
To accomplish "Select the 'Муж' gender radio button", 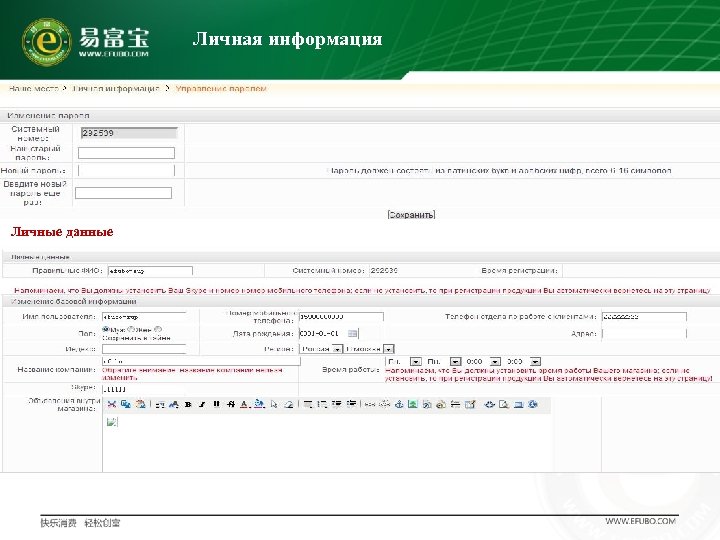I will click(x=106, y=329).
